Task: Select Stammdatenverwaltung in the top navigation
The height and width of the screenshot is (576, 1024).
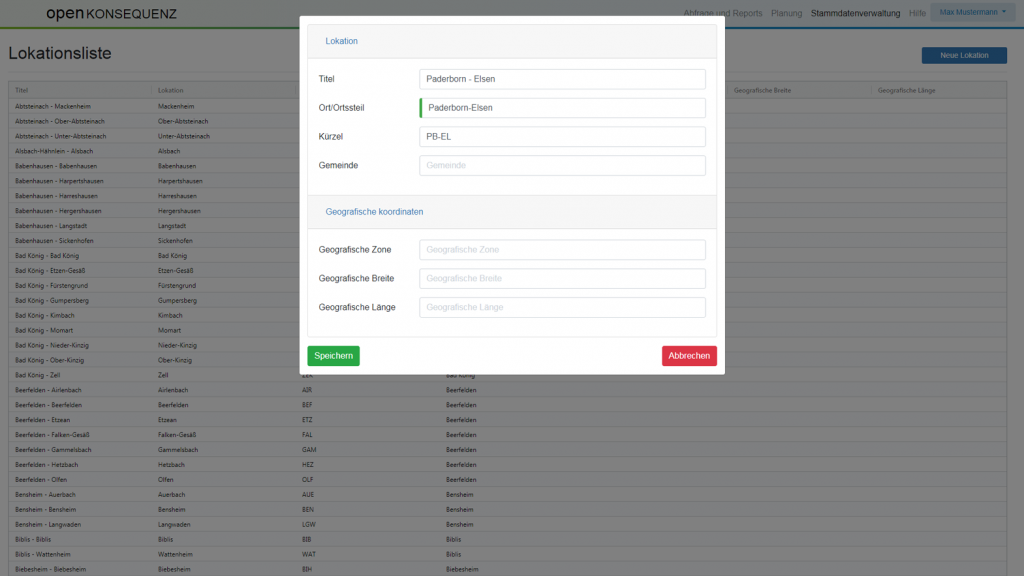Action: coord(855,14)
